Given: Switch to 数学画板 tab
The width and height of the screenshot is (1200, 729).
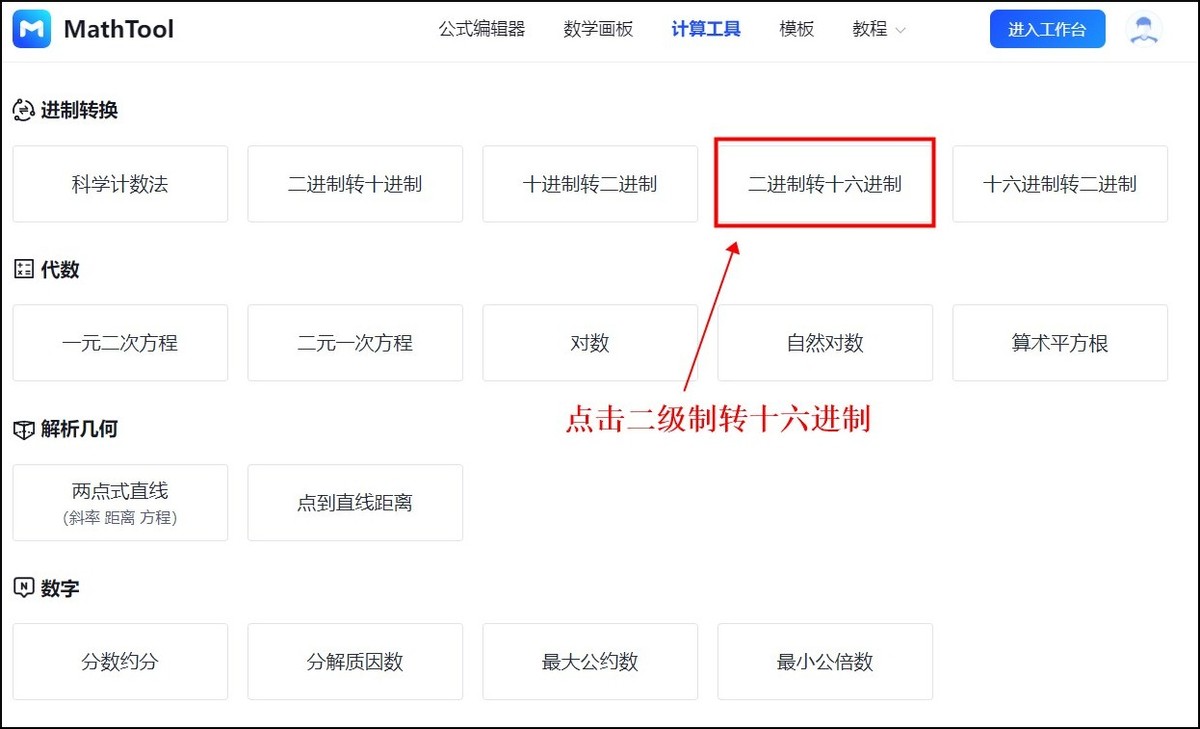Looking at the screenshot, I should (598, 30).
